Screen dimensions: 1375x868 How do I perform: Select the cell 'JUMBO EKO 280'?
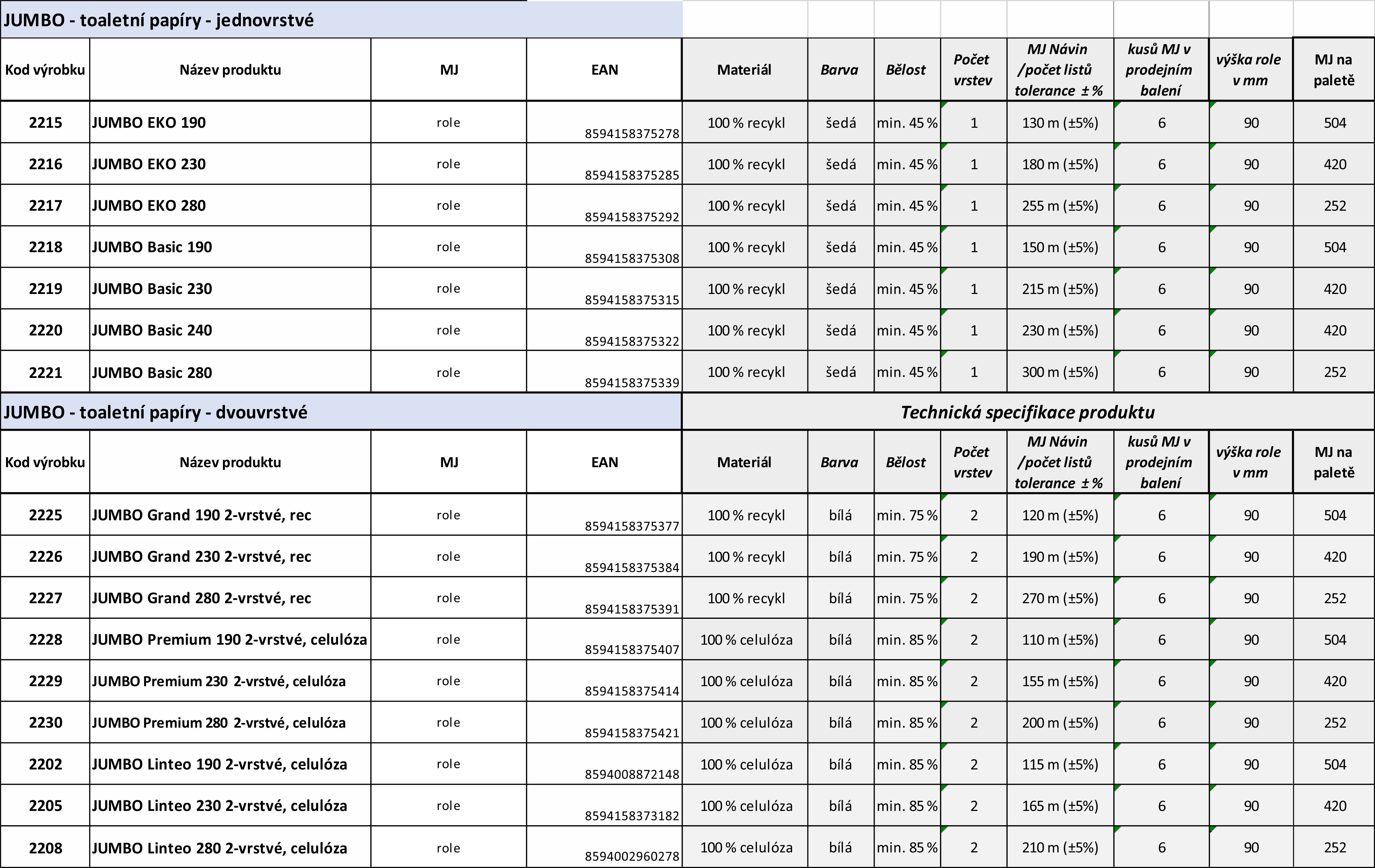pos(231,206)
